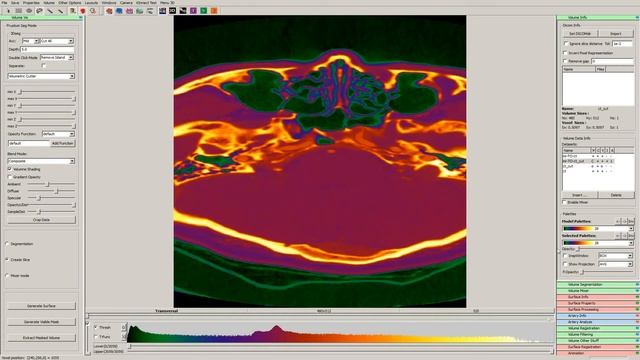Toggle the T-Func checkbox by histogram

(96, 337)
